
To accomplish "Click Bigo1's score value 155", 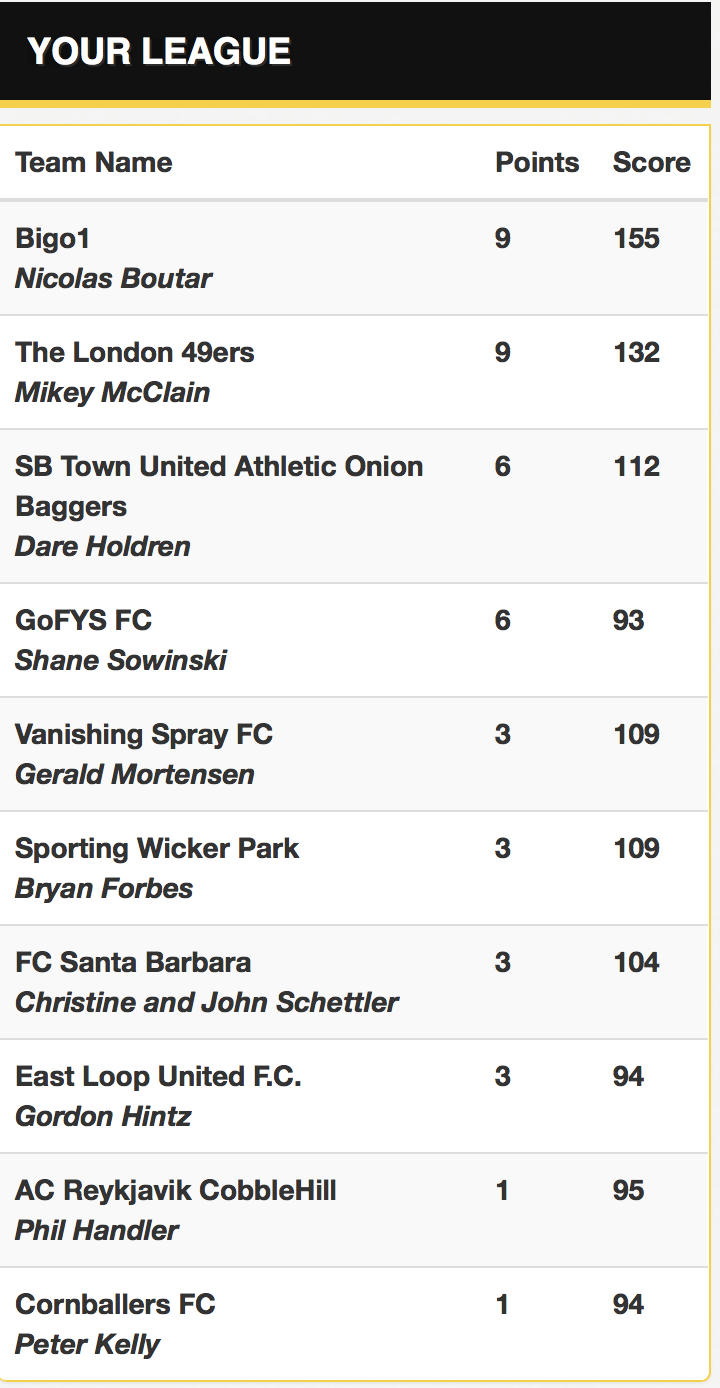I will click(x=637, y=239).
